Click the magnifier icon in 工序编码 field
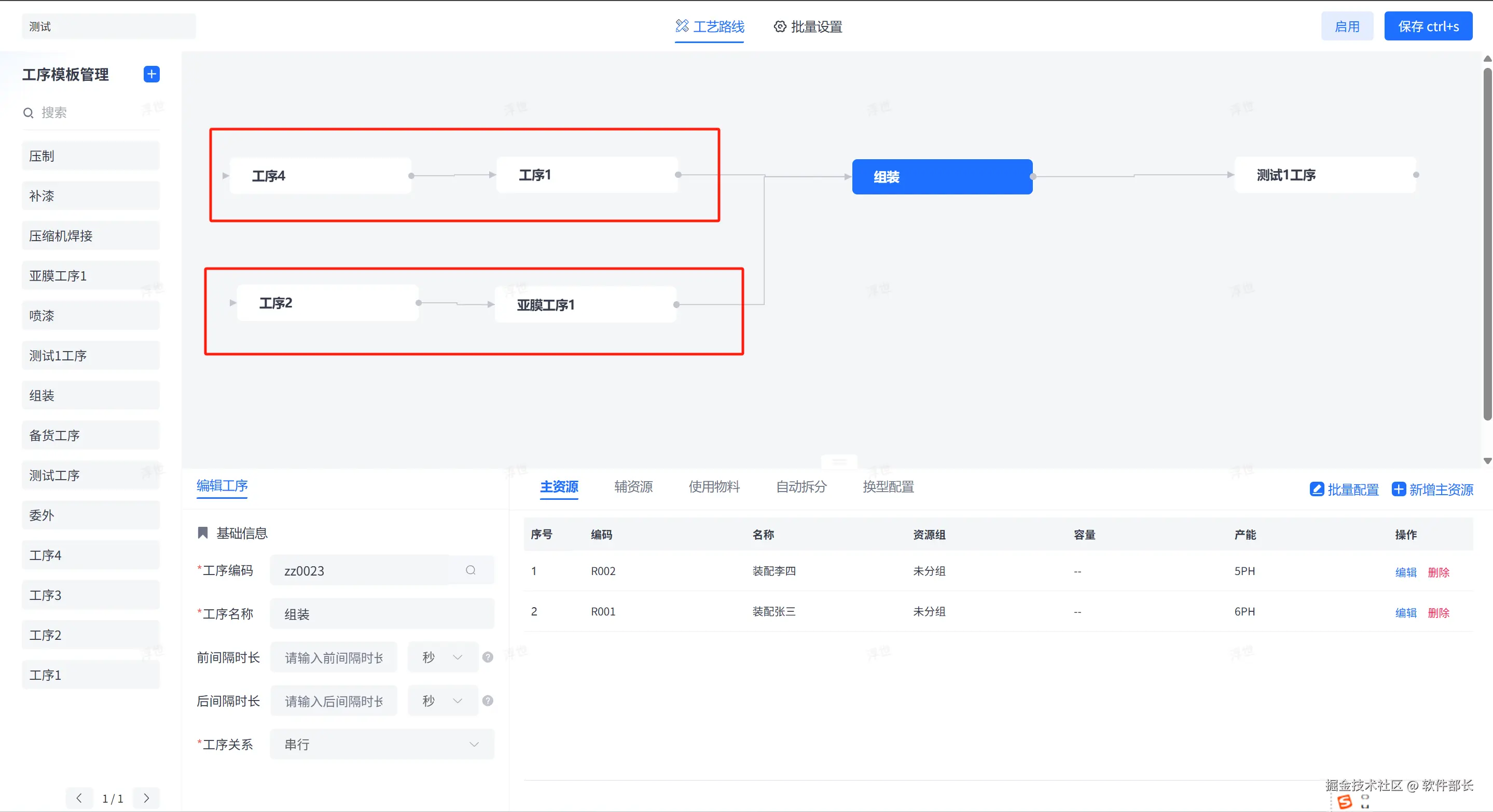 [471, 570]
